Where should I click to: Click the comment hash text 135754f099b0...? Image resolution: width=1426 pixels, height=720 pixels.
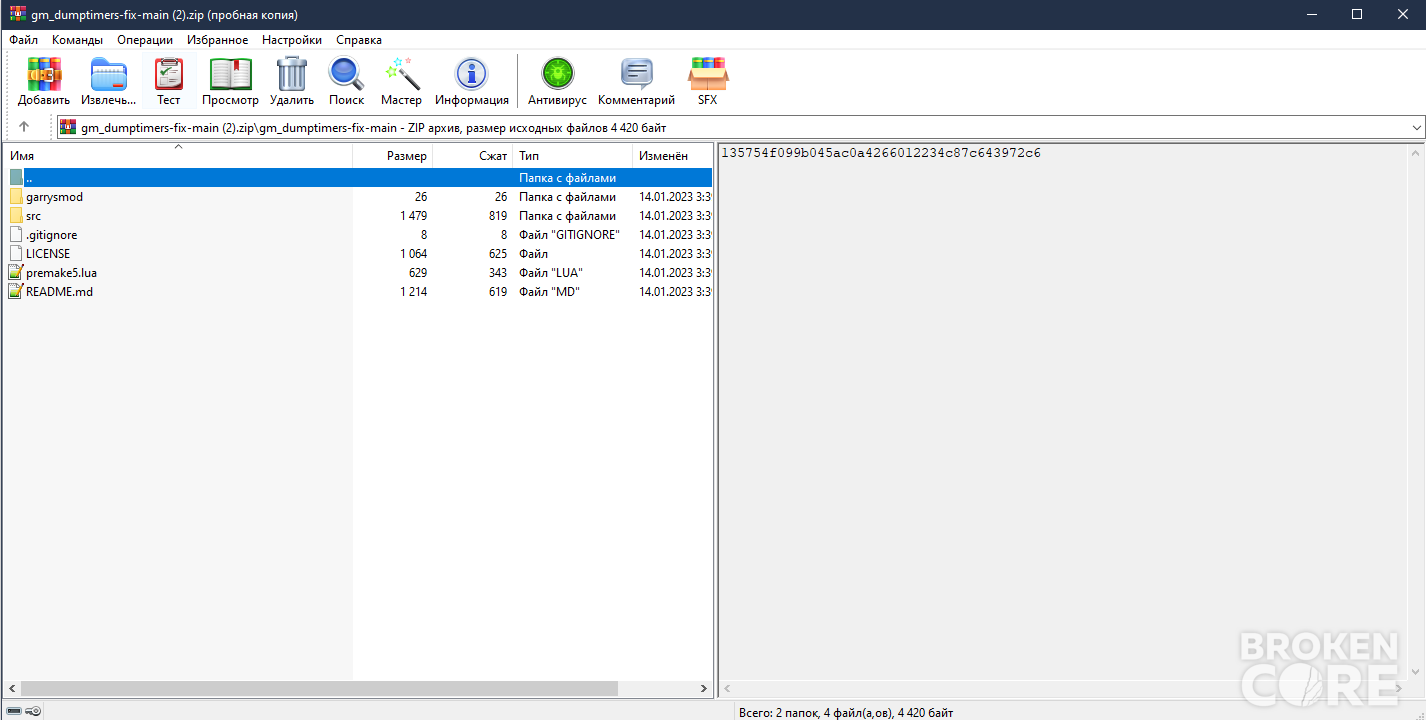[x=881, y=153]
